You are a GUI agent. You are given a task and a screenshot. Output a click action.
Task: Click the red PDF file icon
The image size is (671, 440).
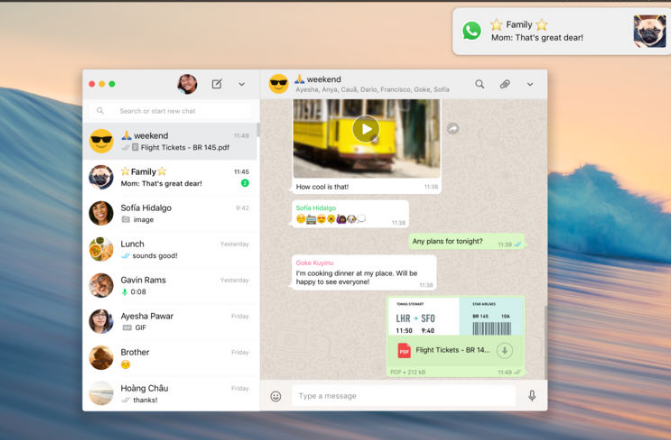[404, 351]
